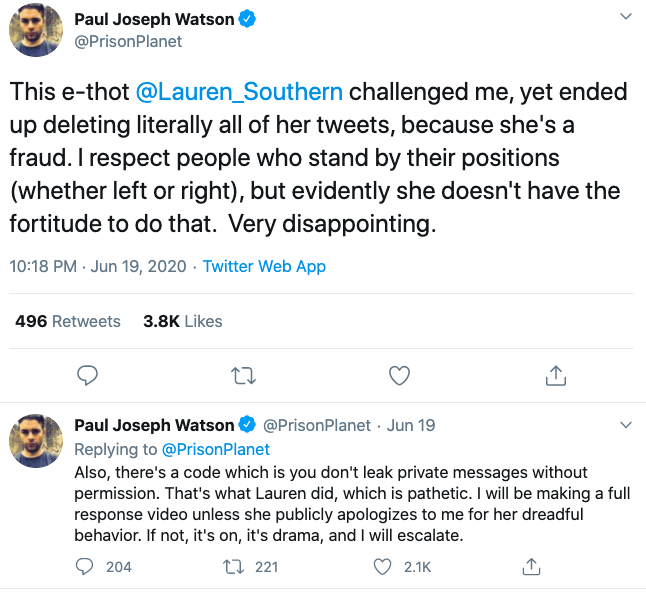The width and height of the screenshot is (646, 598).
Task: Open the @Lauren_Southern mention link
Action: click(239, 92)
